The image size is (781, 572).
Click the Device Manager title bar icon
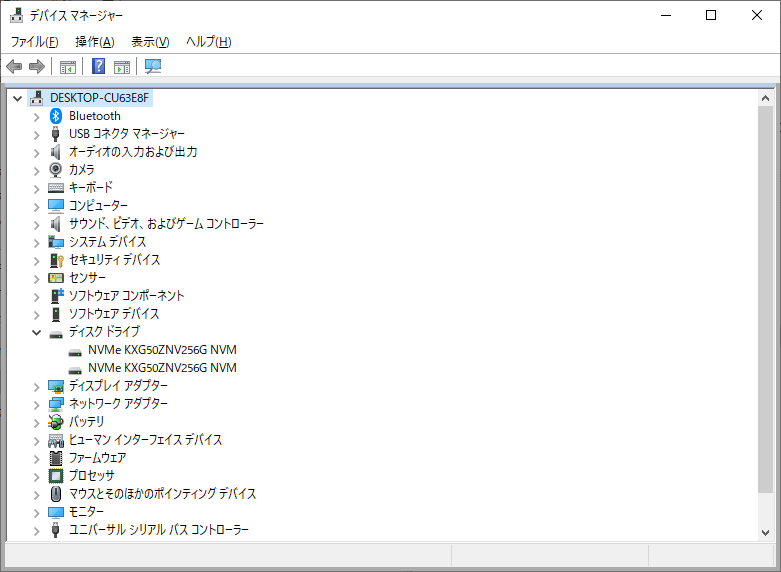coord(16,15)
